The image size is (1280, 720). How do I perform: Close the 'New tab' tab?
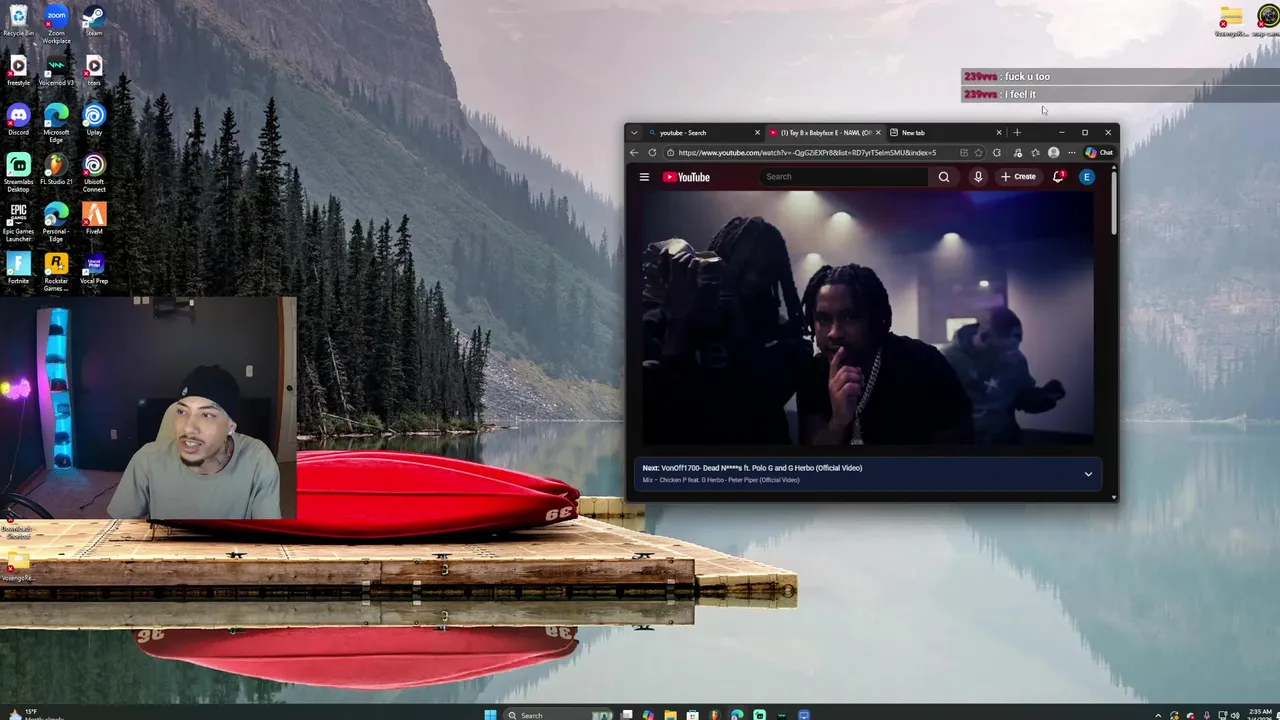click(998, 132)
